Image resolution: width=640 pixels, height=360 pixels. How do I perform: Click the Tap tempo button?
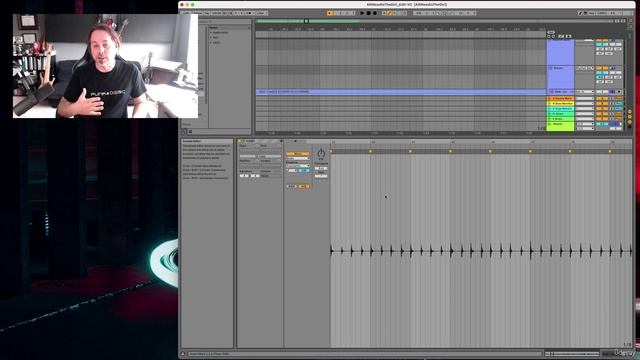point(207,13)
